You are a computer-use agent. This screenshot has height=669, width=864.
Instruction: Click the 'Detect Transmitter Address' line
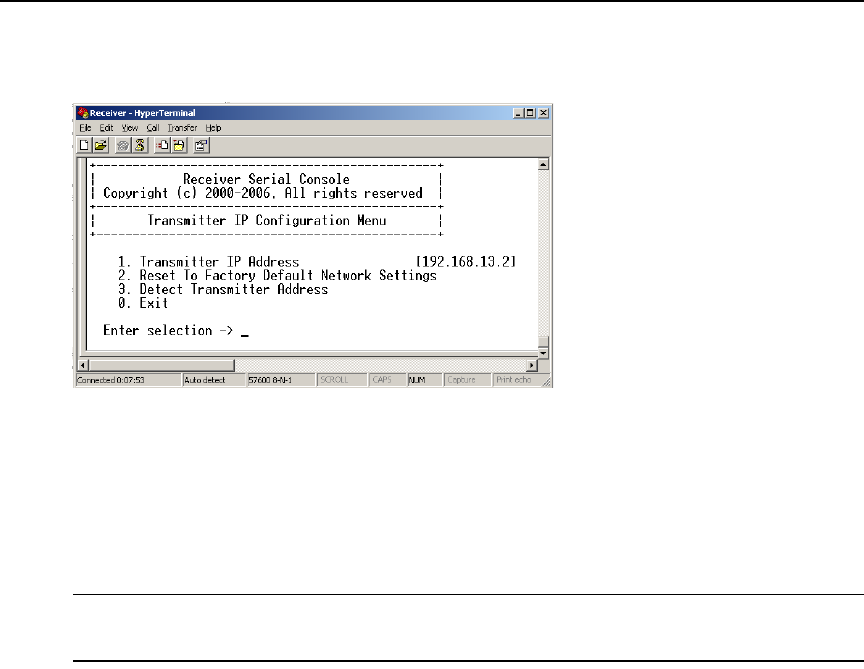point(223,289)
